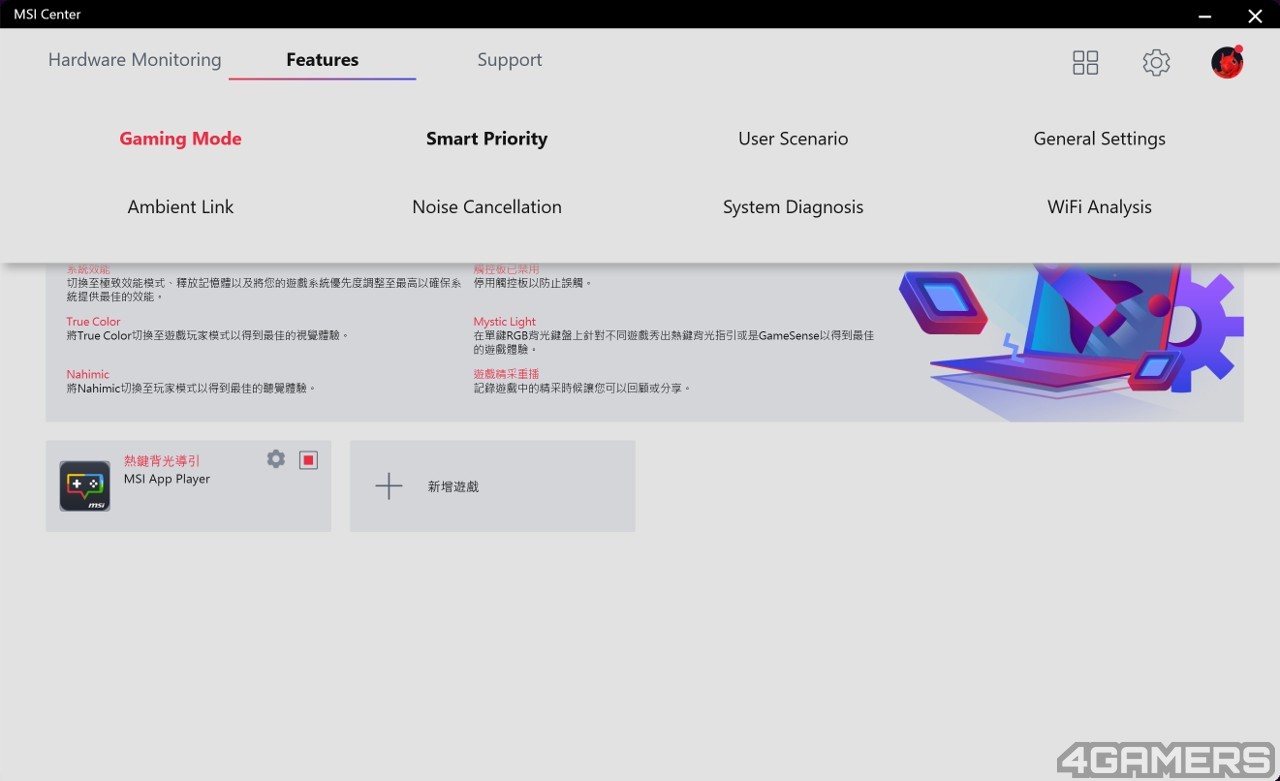Click the 遊戲精采重播 heading
Screen dimensions: 1280x781
506,374
